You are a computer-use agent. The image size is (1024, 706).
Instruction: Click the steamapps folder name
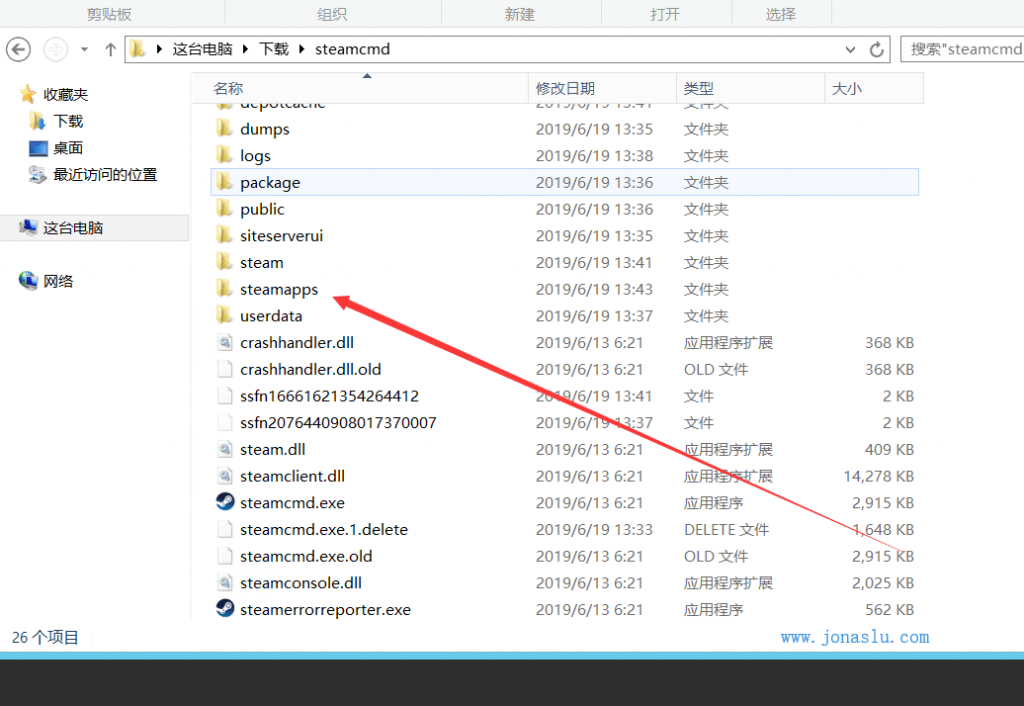279,289
